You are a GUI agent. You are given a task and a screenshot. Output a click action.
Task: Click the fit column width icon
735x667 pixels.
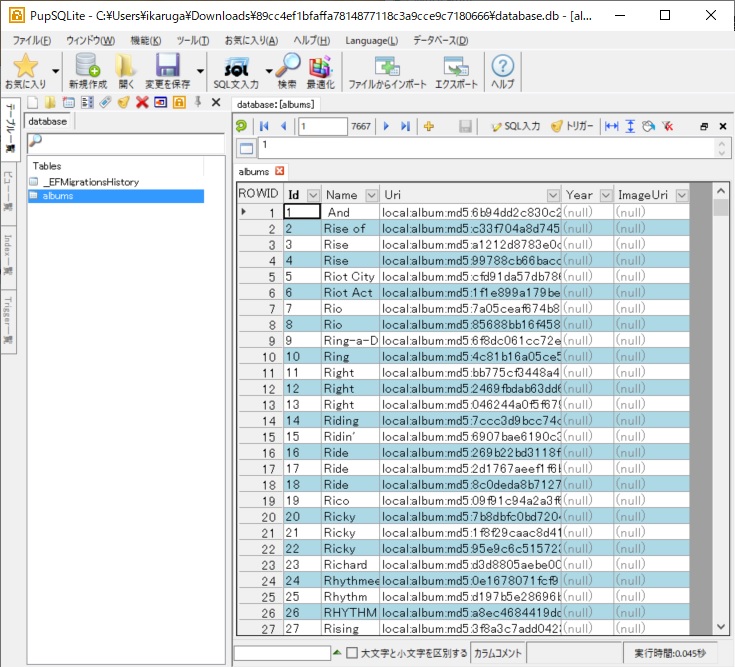[611, 126]
